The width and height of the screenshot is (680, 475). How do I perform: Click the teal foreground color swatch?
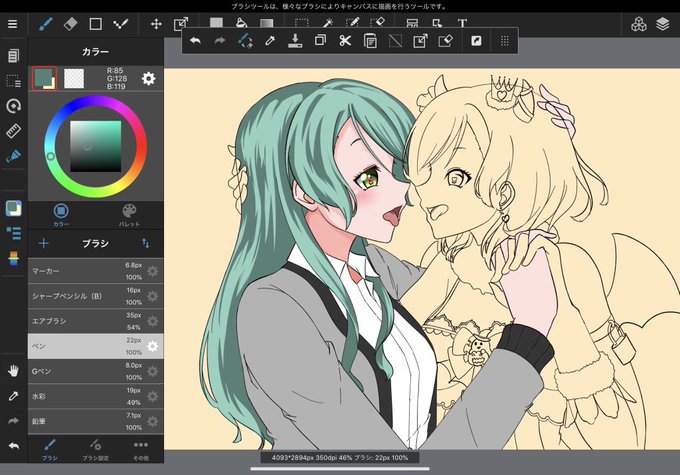coord(43,78)
